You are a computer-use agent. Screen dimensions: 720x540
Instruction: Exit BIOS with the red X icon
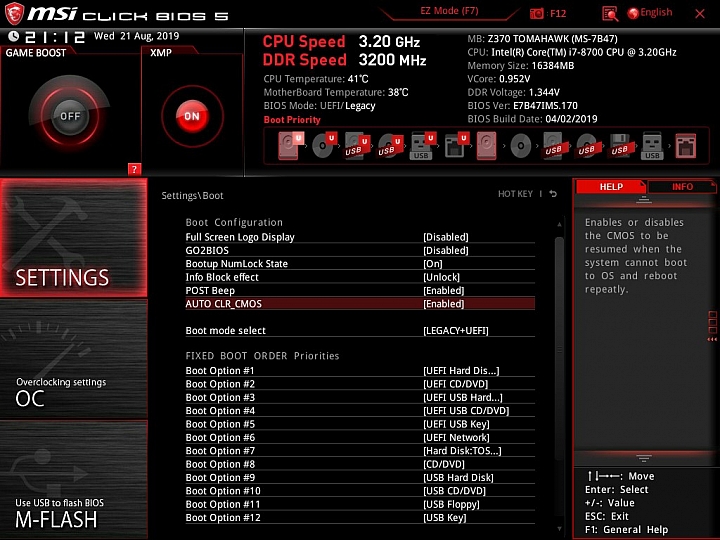click(700, 14)
